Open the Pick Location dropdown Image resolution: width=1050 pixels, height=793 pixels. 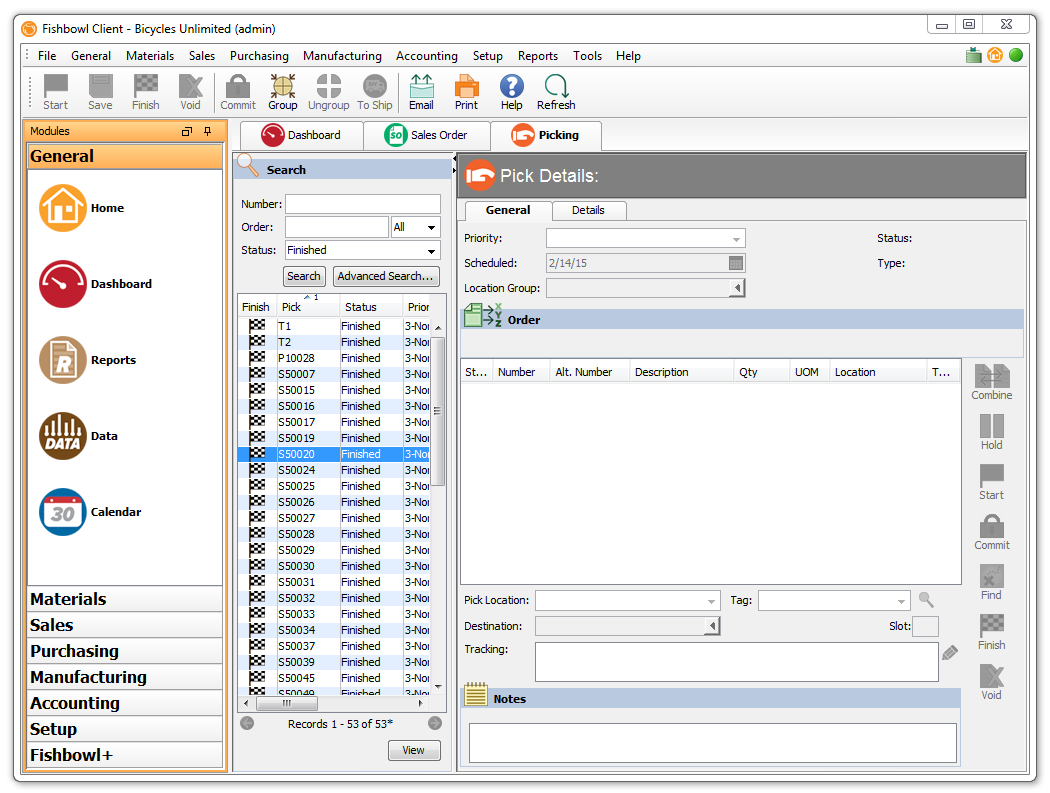[628, 601]
